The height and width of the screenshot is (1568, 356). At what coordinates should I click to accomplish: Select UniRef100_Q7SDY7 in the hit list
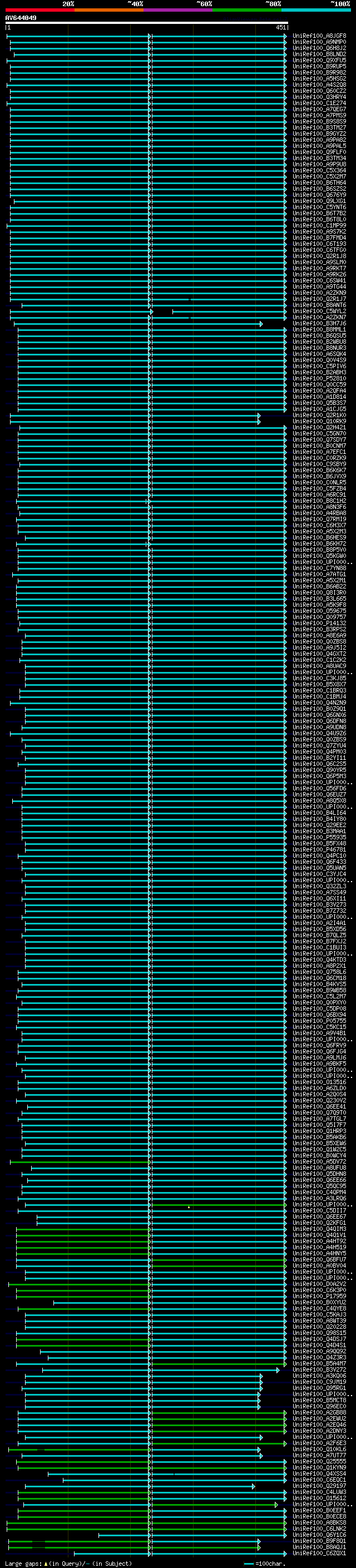pos(319,439)
